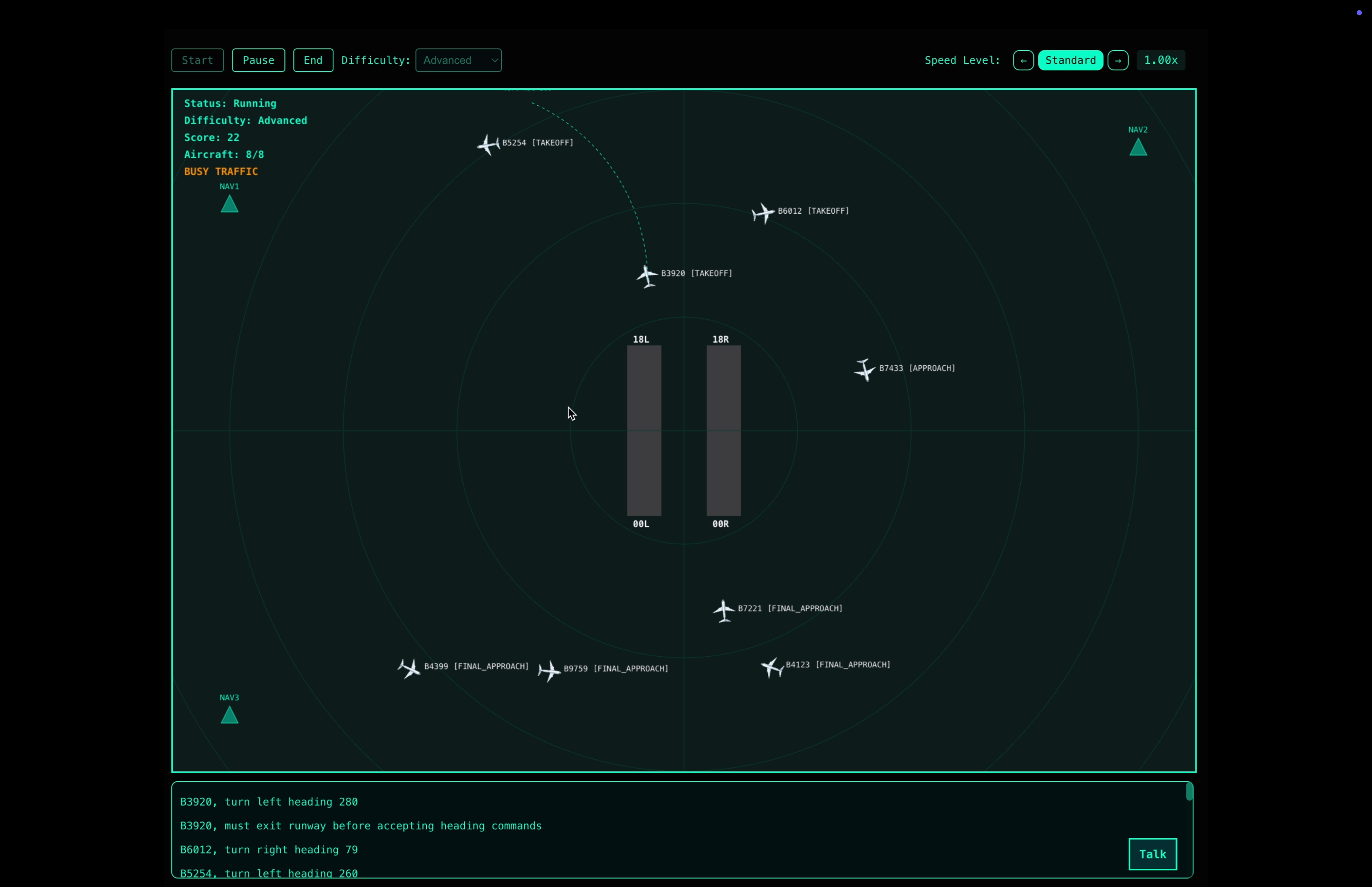
Task: Select aircraft B4123 plane icon
Action: coord(772,667)
